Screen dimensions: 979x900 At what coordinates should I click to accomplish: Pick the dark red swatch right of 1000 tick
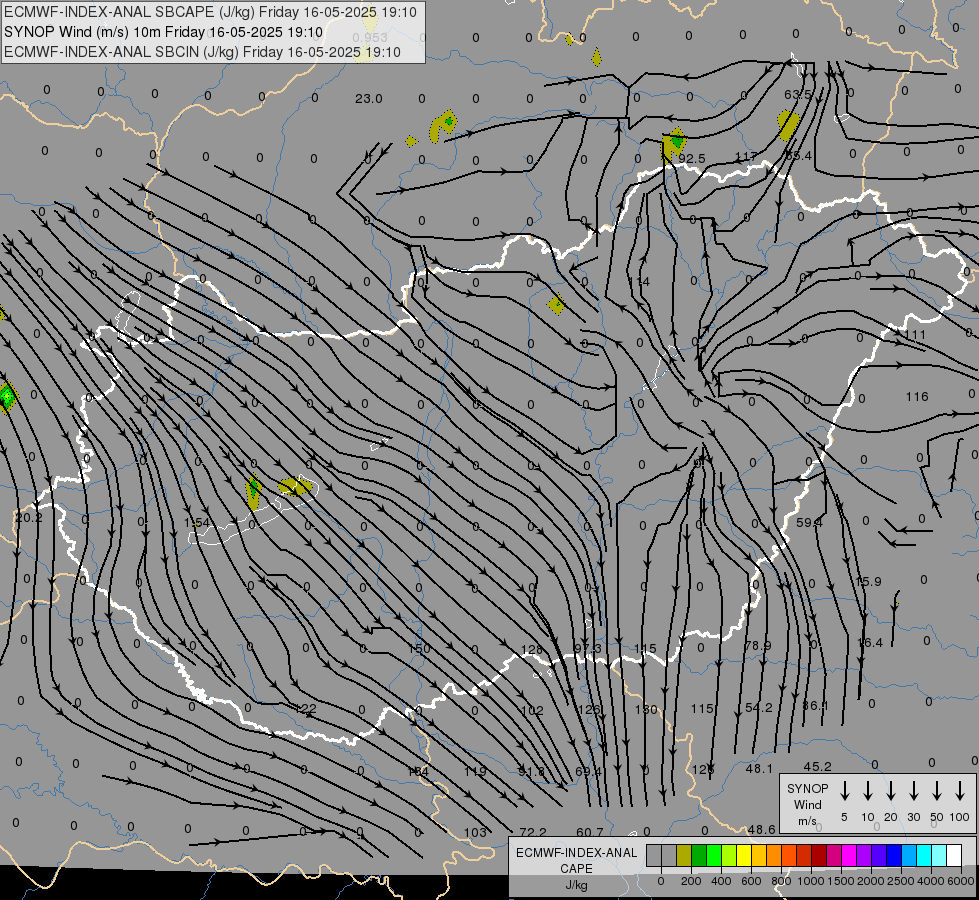[819, 856]
